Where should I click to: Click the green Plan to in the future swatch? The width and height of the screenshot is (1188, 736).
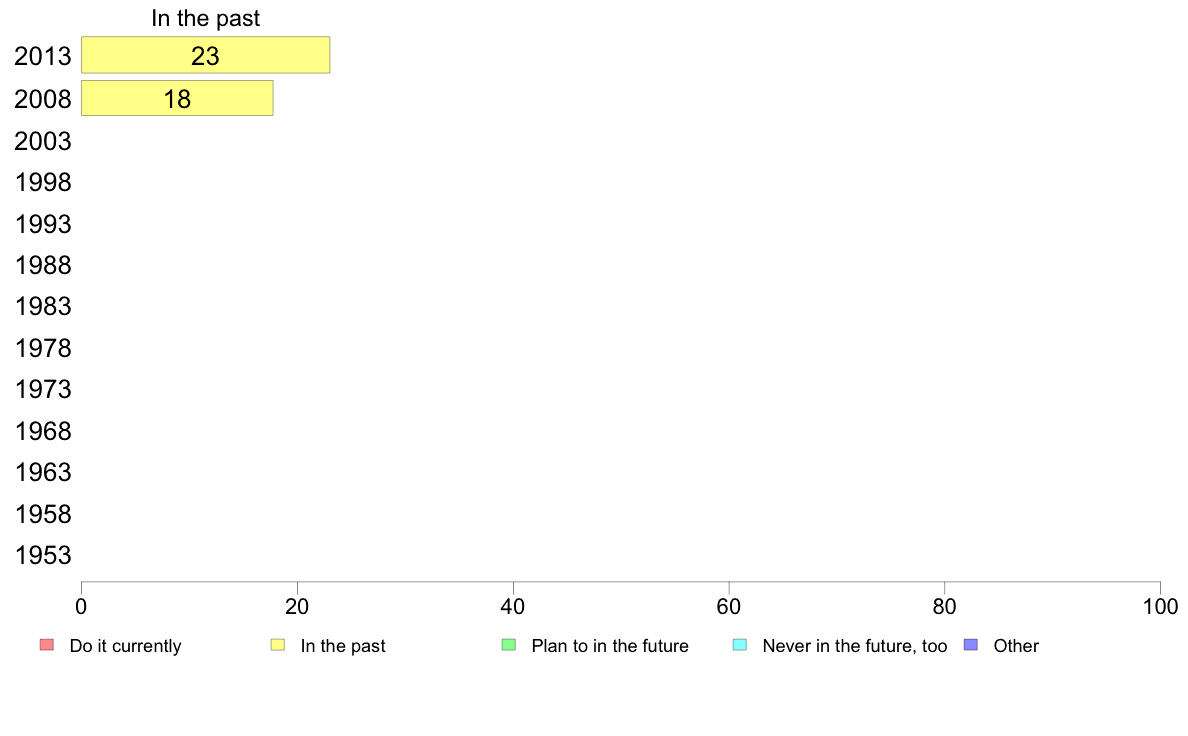point(509,645)
